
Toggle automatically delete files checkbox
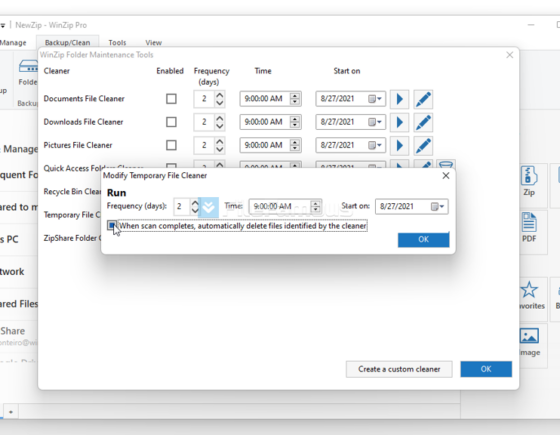pyautogui.click(x=112, y=226)
